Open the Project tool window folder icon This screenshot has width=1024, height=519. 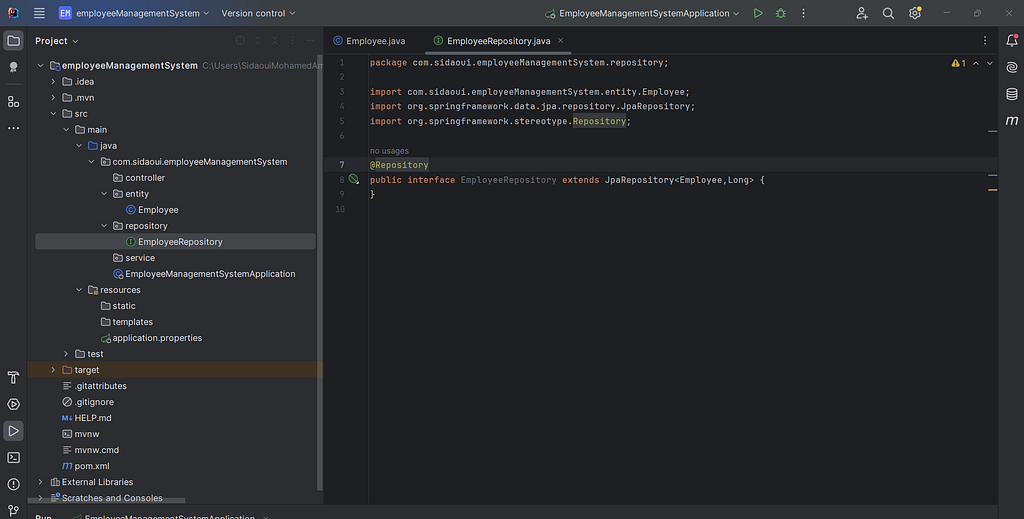(x=13, y=40)
